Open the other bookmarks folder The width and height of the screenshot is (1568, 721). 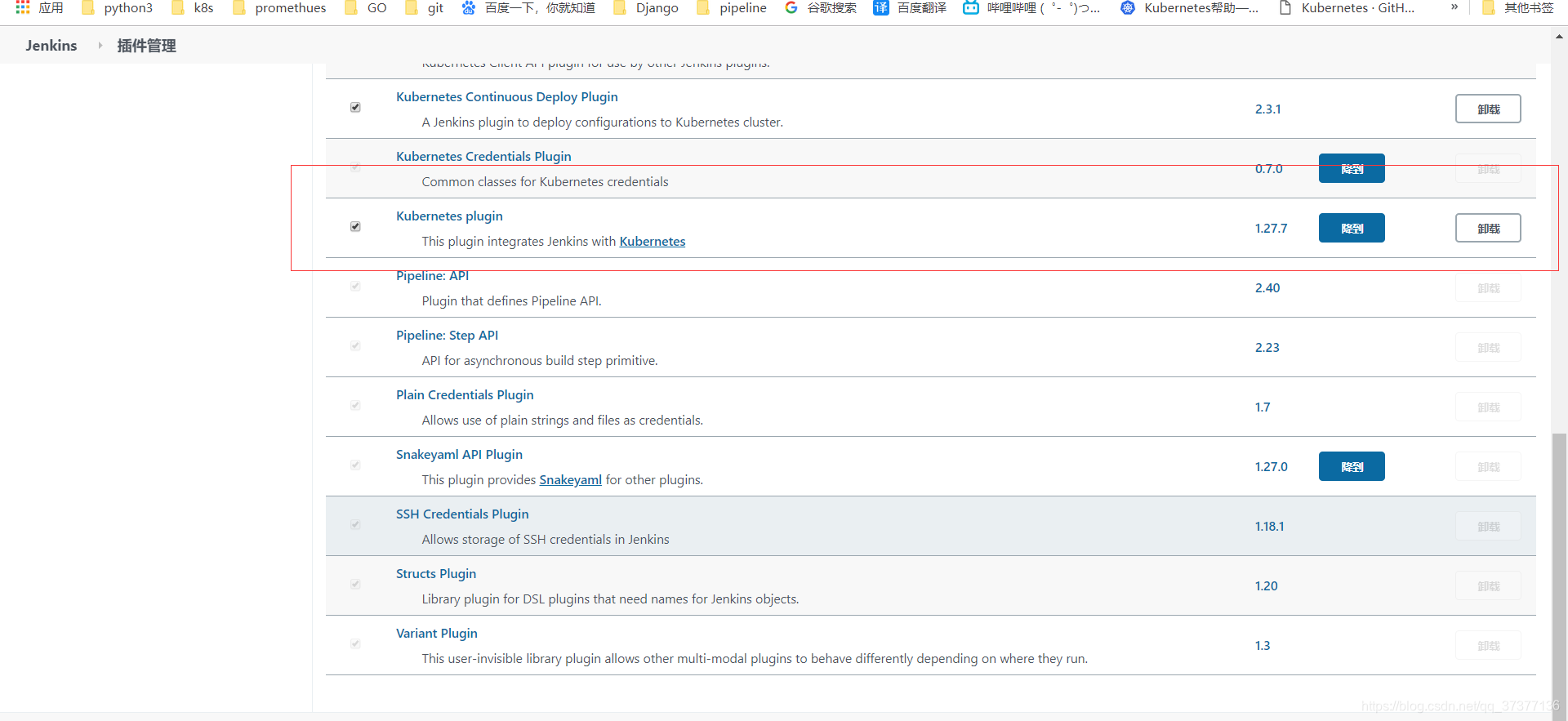(x=1518, y=8)
